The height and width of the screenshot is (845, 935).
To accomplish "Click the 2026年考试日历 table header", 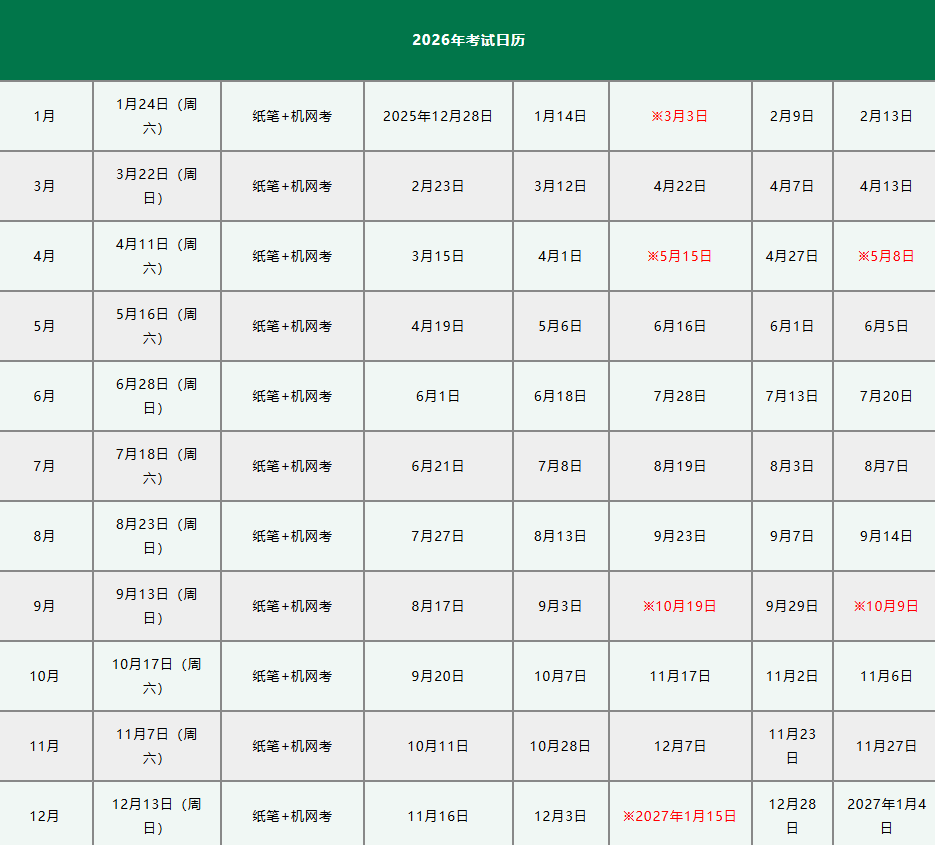I will click(x=468, y=40).
